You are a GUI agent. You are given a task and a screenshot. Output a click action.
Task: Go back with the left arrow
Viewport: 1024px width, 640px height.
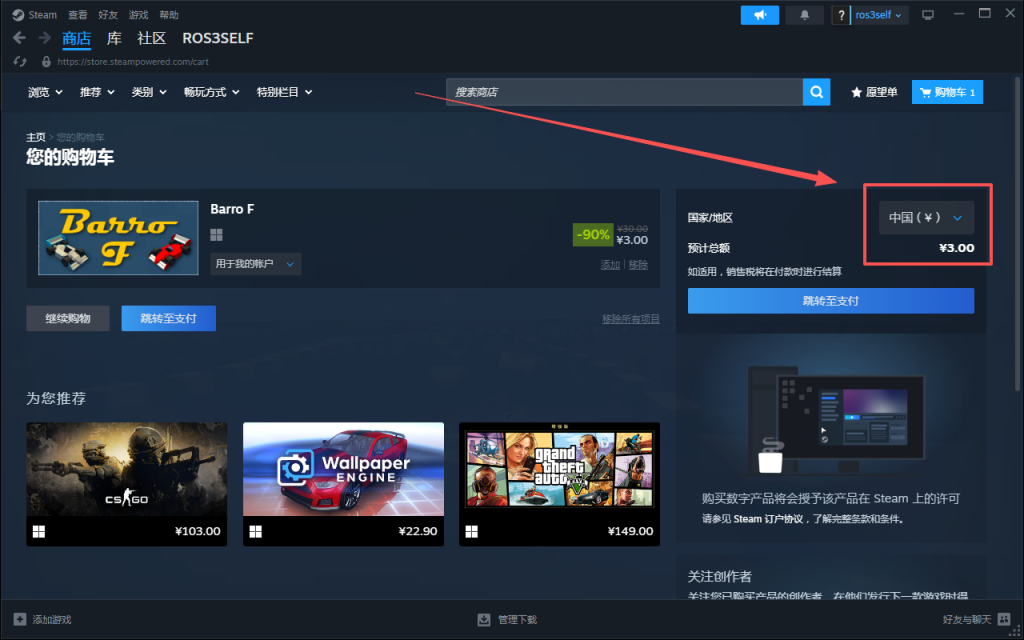tap(19, 38)
